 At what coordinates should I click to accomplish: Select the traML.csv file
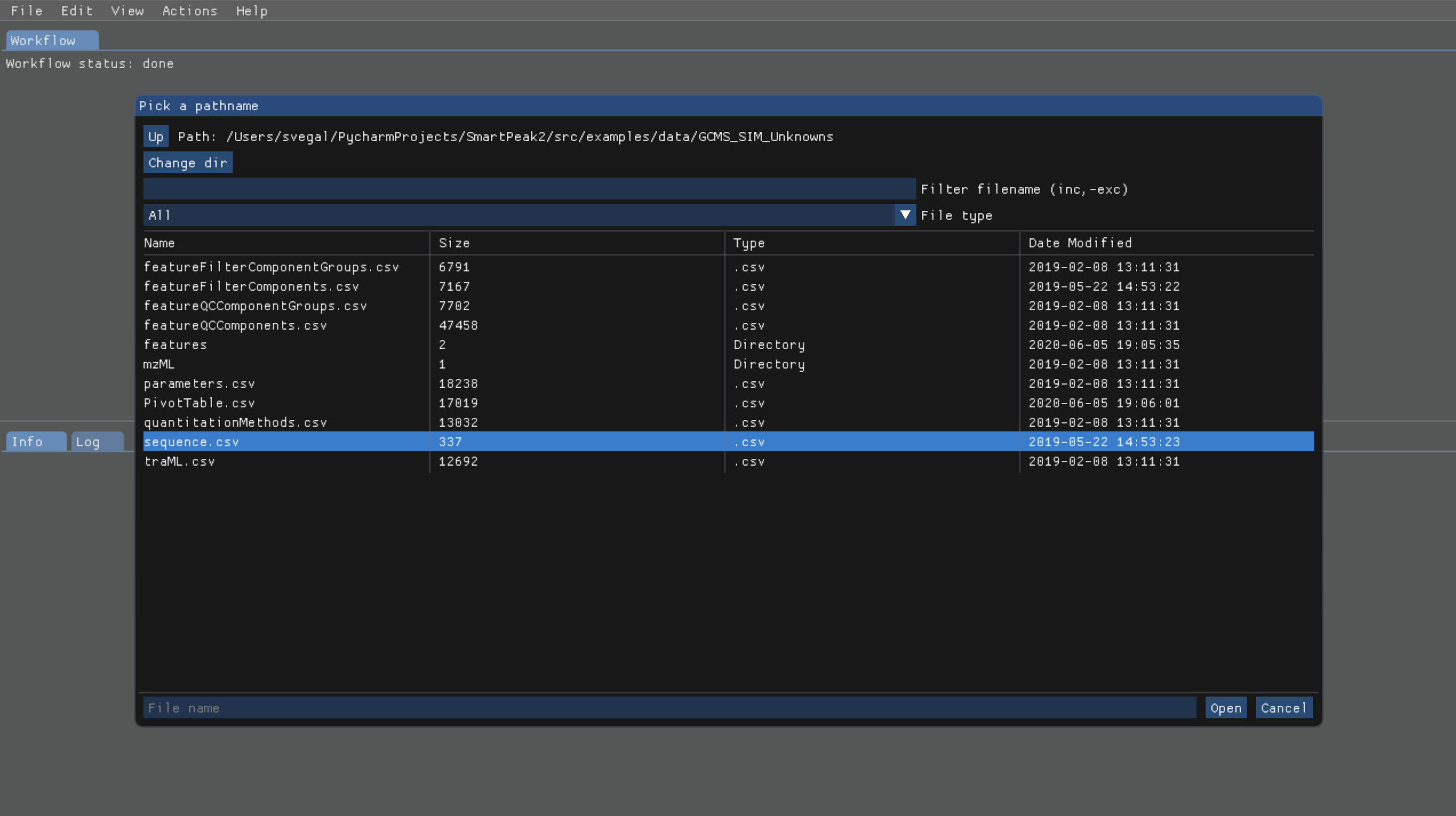pos(179,461)
